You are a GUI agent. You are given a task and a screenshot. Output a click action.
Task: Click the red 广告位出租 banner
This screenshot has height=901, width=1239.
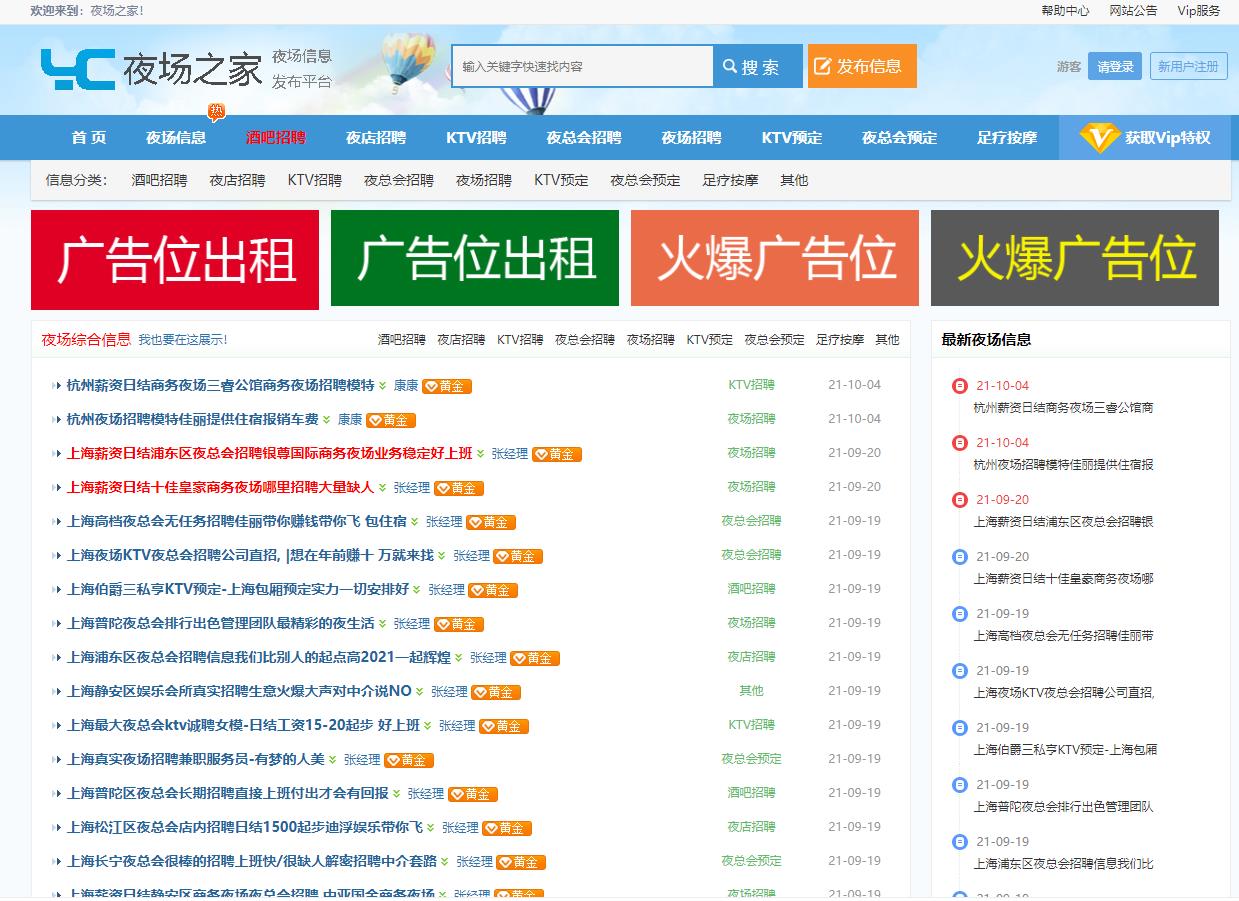(175, 259)
